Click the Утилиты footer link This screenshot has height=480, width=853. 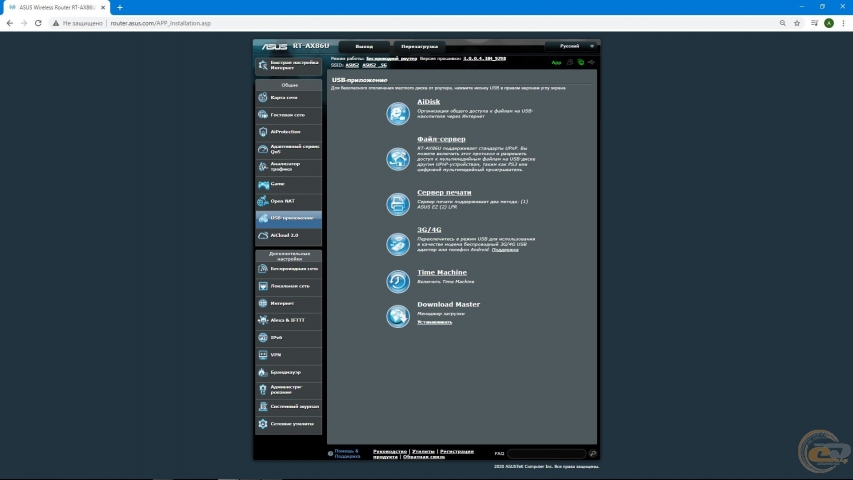(423, 452)
